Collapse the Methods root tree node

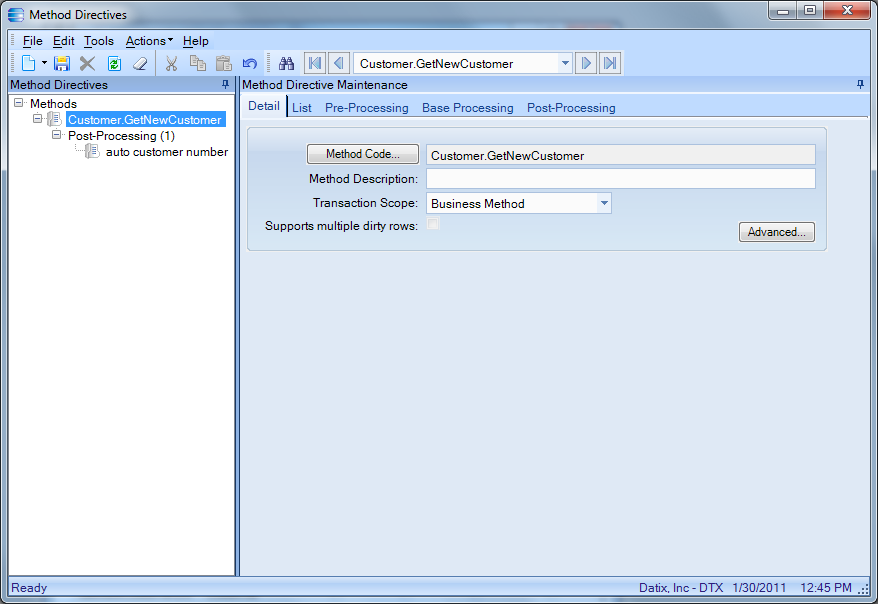pyautogui.click(x=19, y=103)
